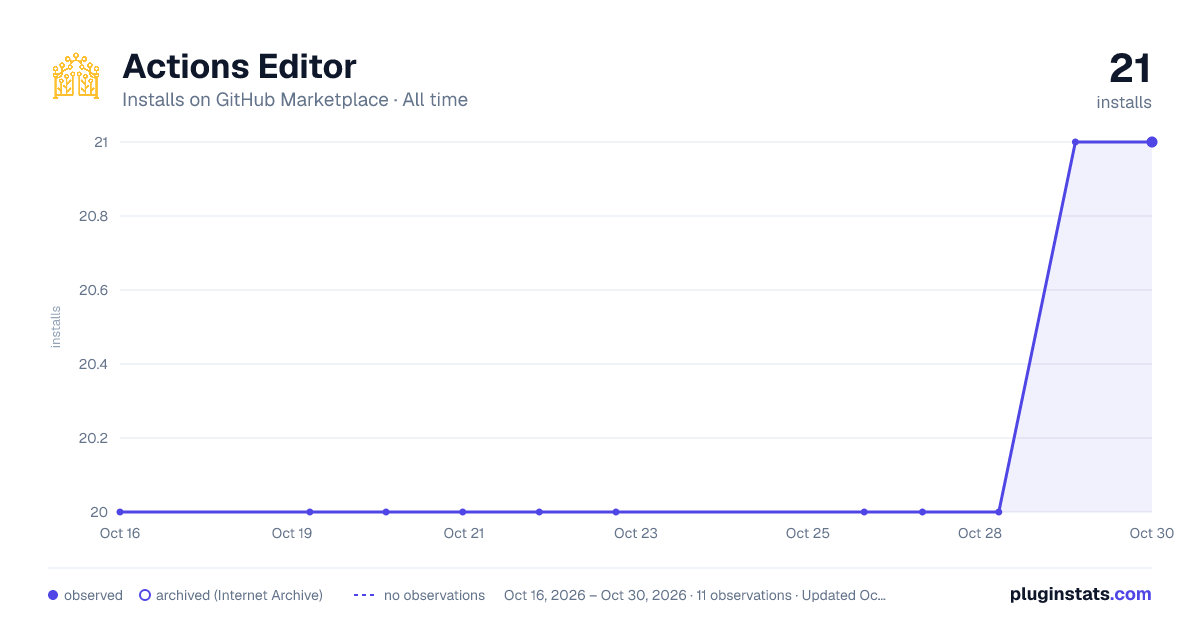Select the data point just right of Oct 19
The height and width of the screenshot is (630, 1200).
point(310,512)
